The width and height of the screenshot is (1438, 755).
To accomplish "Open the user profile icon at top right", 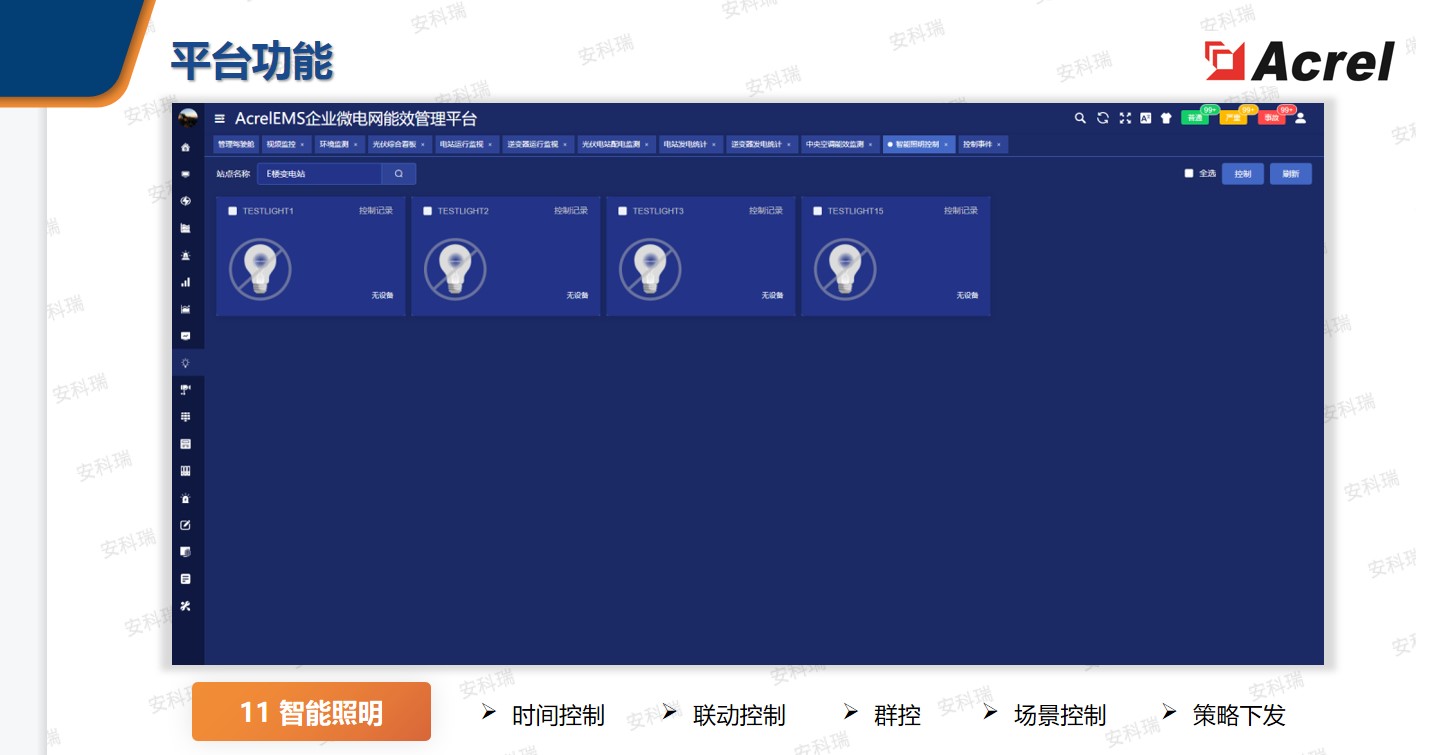I will [1300, 118].
